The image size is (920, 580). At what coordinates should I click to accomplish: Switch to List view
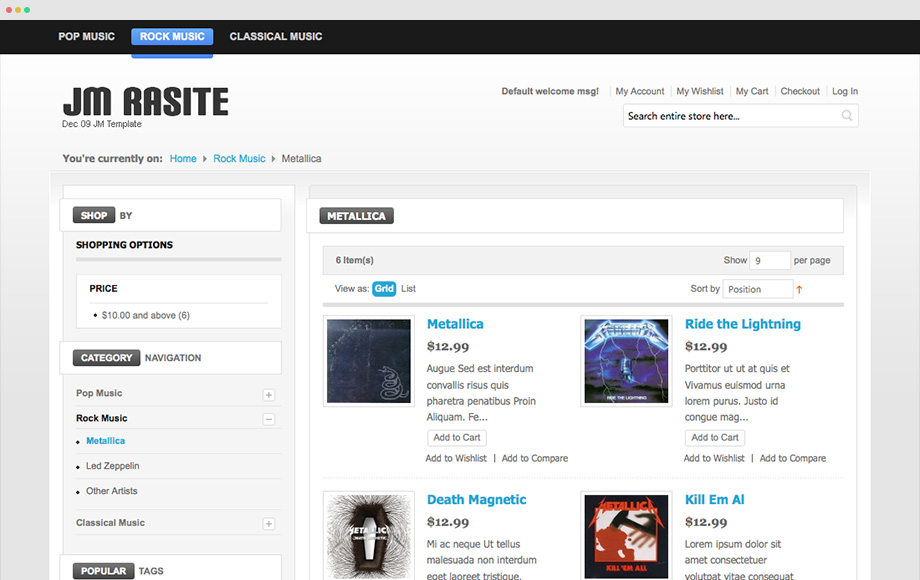click(x=408, y=289)
